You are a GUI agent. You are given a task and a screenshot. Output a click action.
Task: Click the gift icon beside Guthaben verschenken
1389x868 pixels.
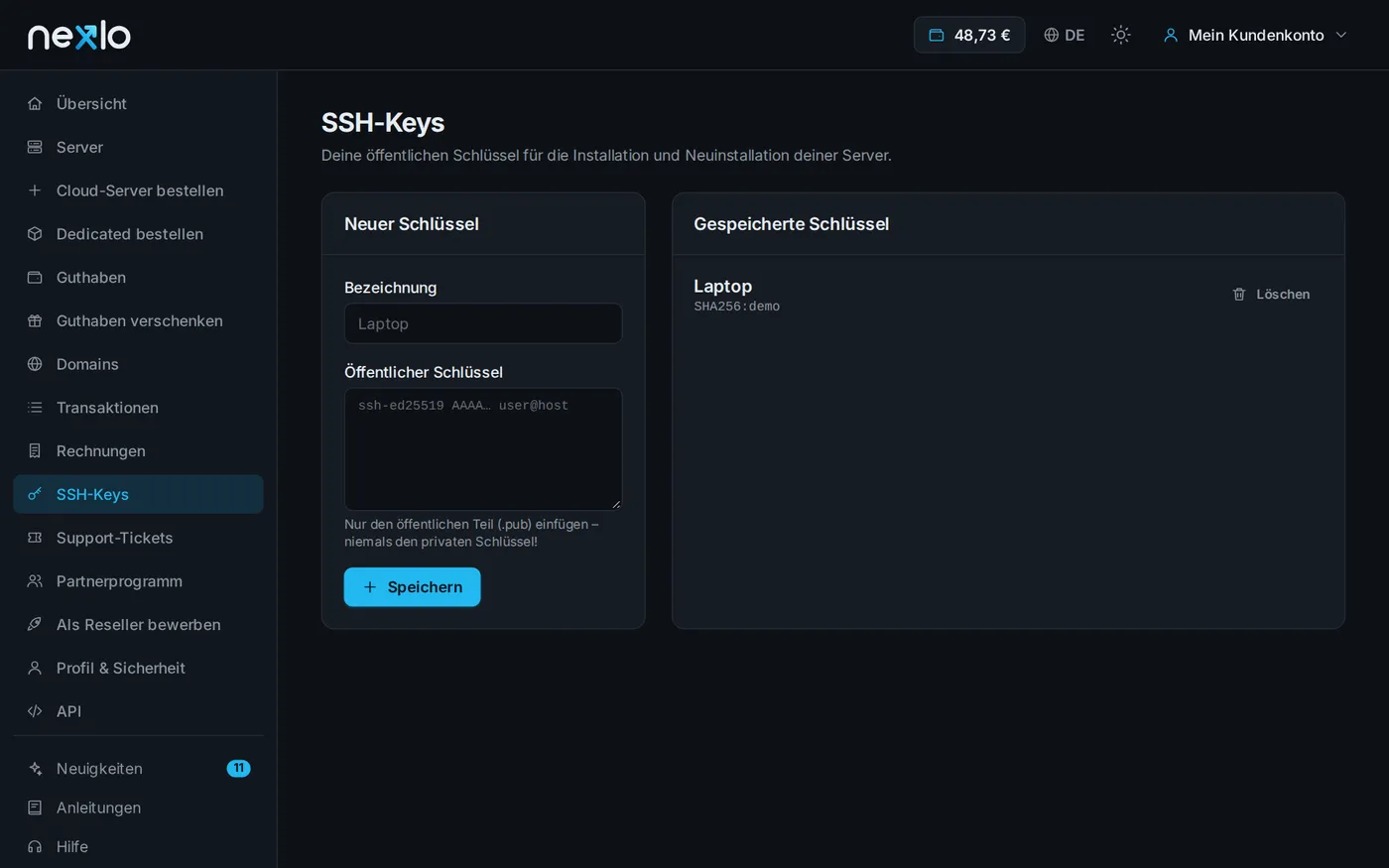click(x=35, y=320)
